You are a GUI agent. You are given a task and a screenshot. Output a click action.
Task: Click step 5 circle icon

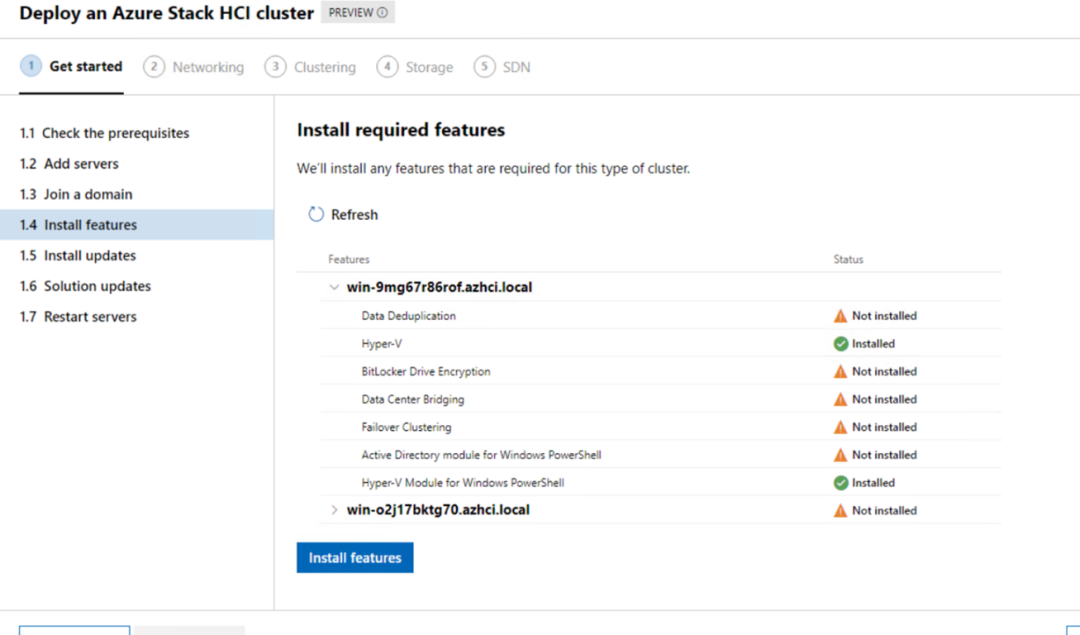tap(484, 67)
